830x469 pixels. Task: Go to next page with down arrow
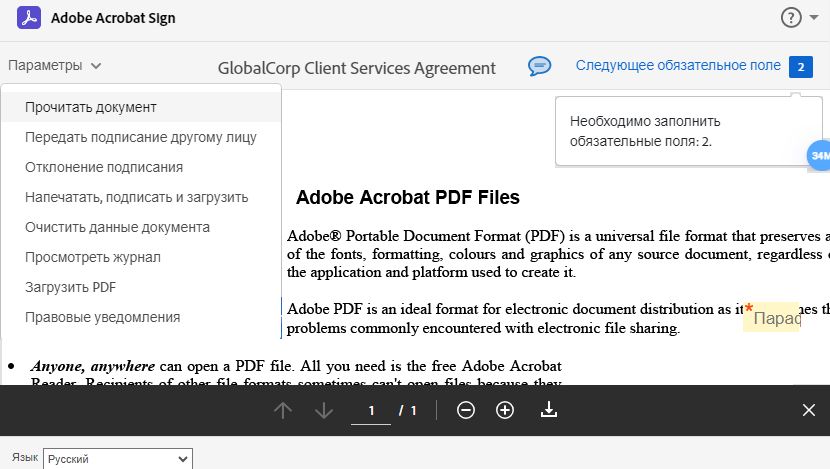pos(323,410)
